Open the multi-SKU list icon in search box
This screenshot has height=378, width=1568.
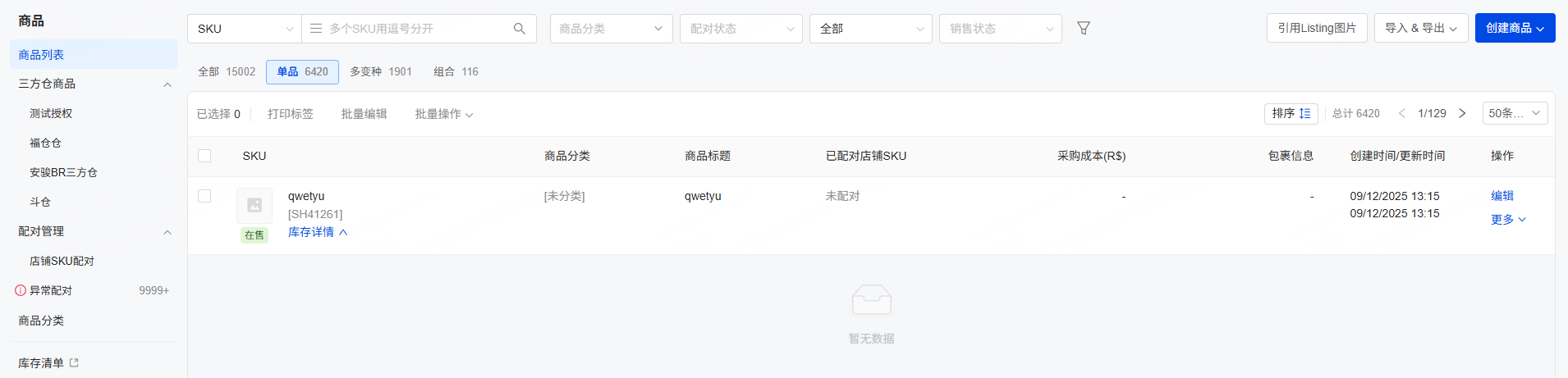point(316,29)
